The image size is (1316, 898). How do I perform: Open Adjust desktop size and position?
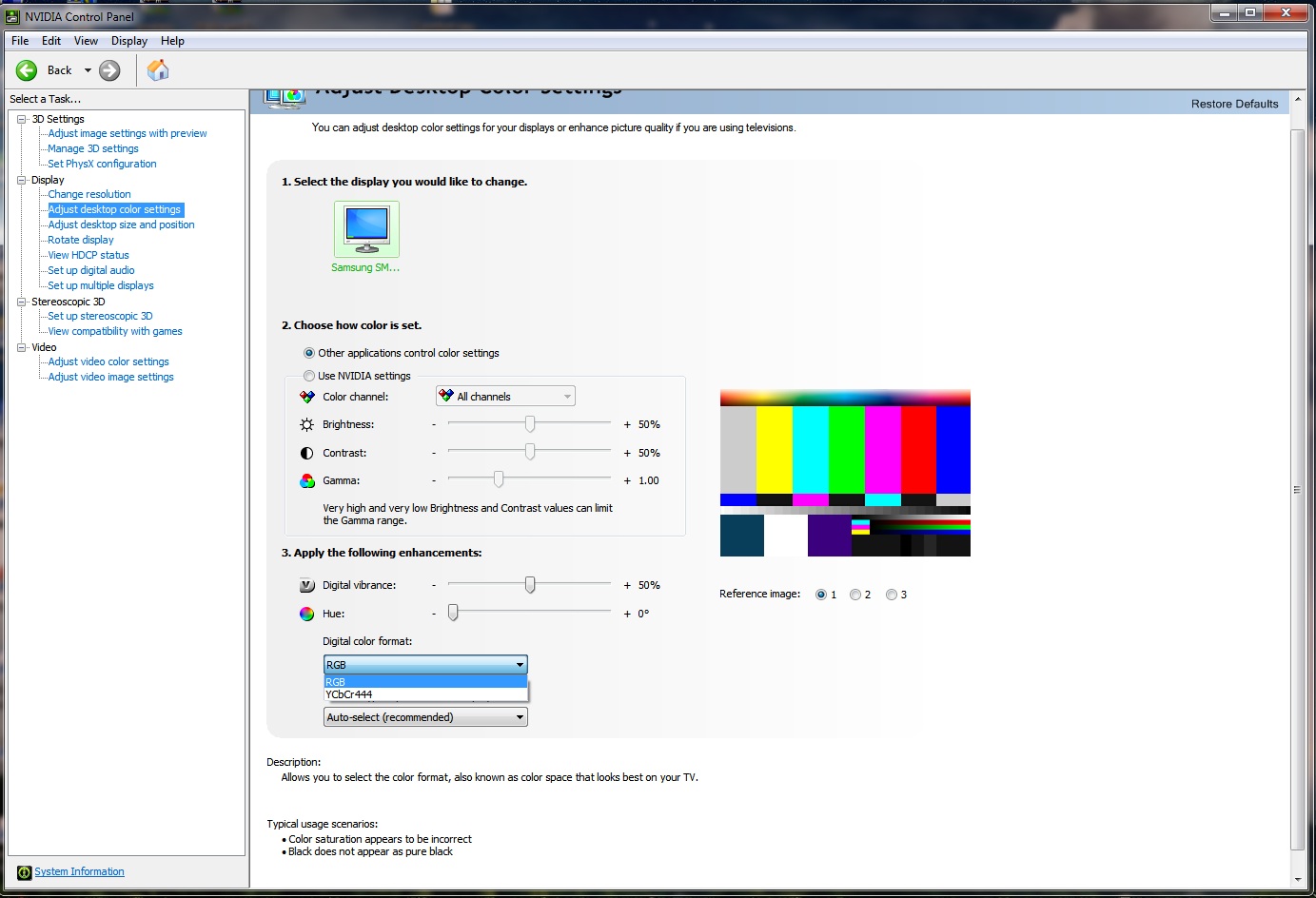[121, 225]
